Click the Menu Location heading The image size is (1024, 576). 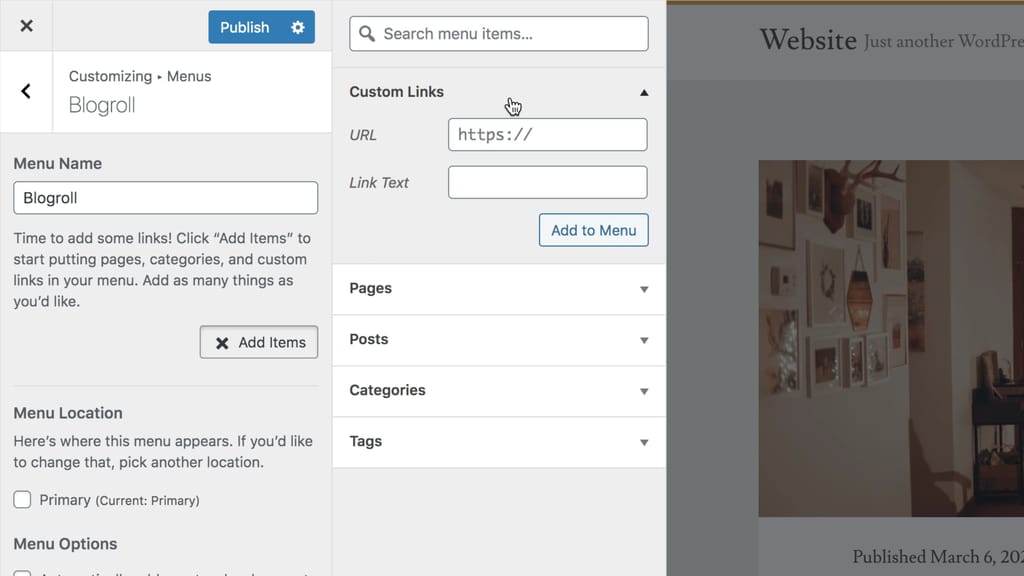pos(68,413)
